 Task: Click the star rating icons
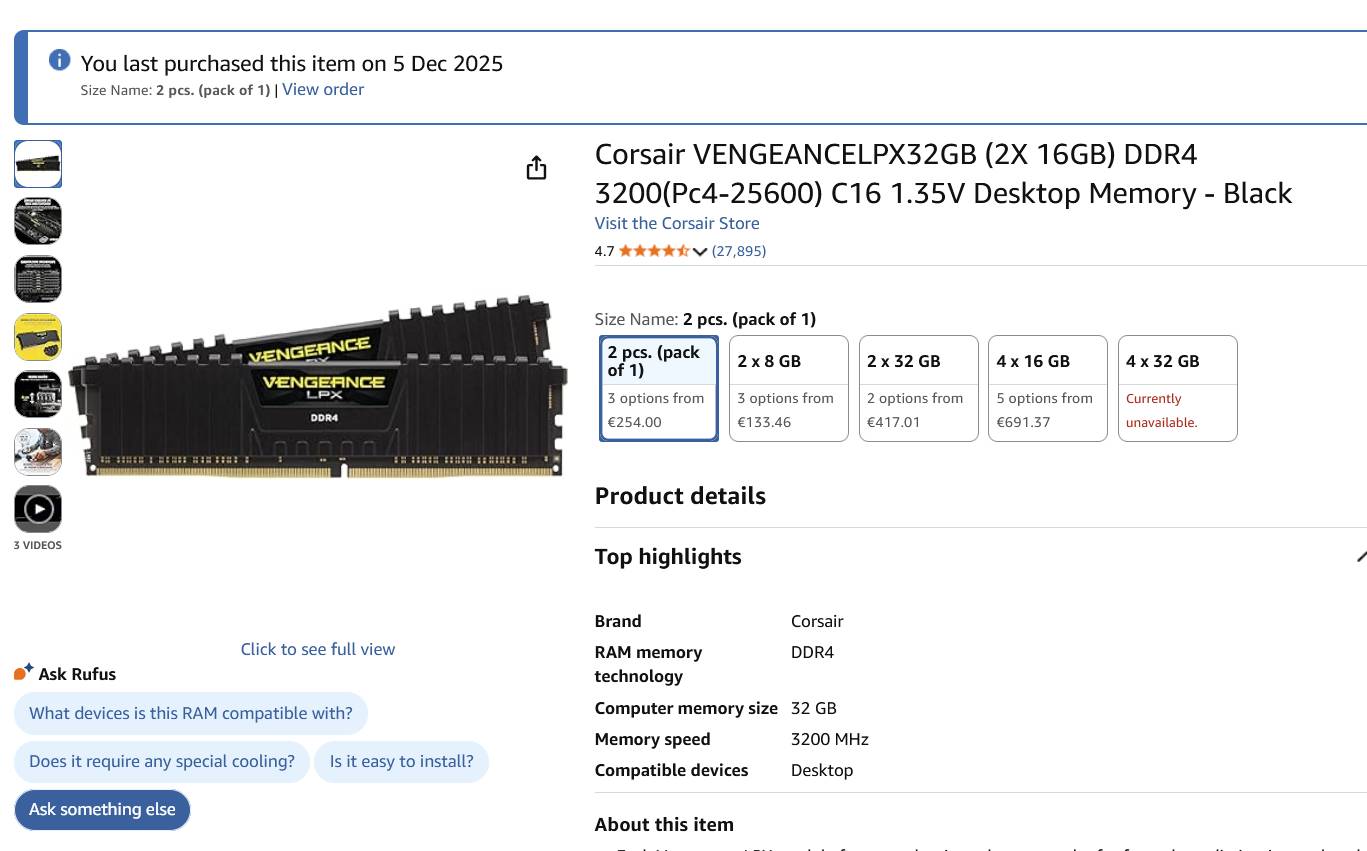654,251
